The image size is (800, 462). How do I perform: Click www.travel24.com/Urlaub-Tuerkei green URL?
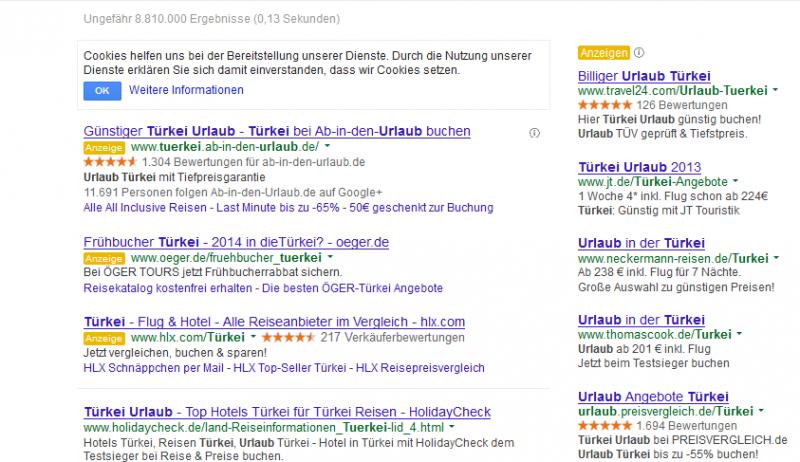click(672, 91)
